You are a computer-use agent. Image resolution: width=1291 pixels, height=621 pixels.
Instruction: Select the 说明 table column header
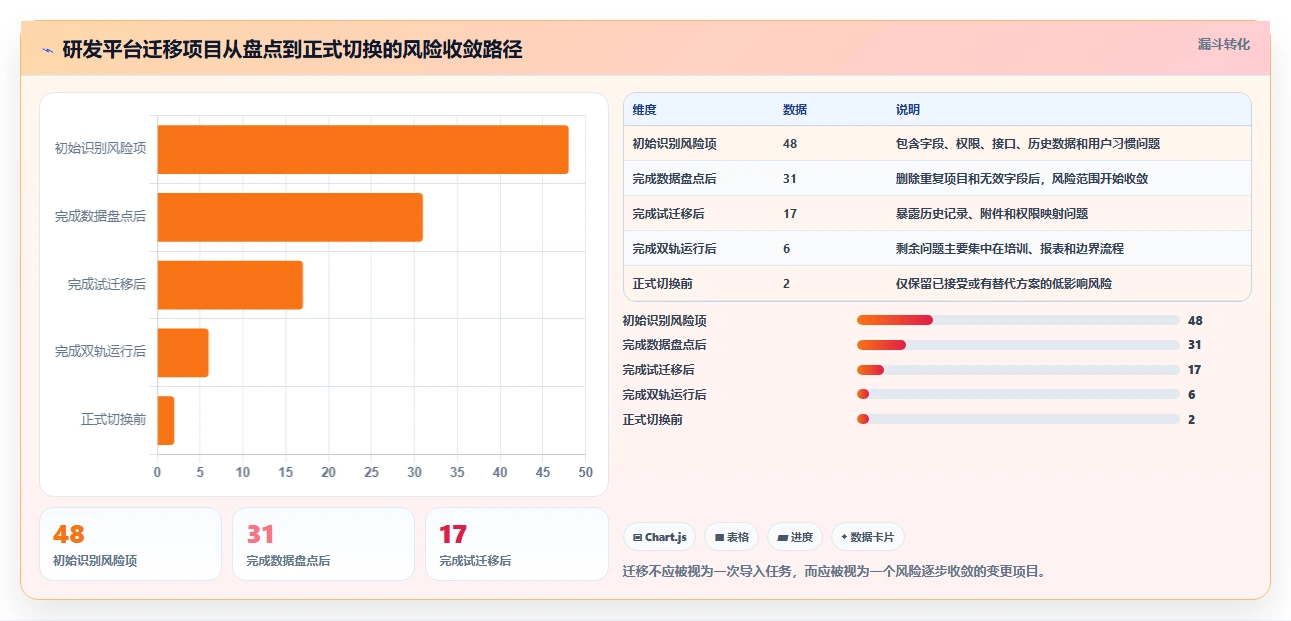(908, 110)
